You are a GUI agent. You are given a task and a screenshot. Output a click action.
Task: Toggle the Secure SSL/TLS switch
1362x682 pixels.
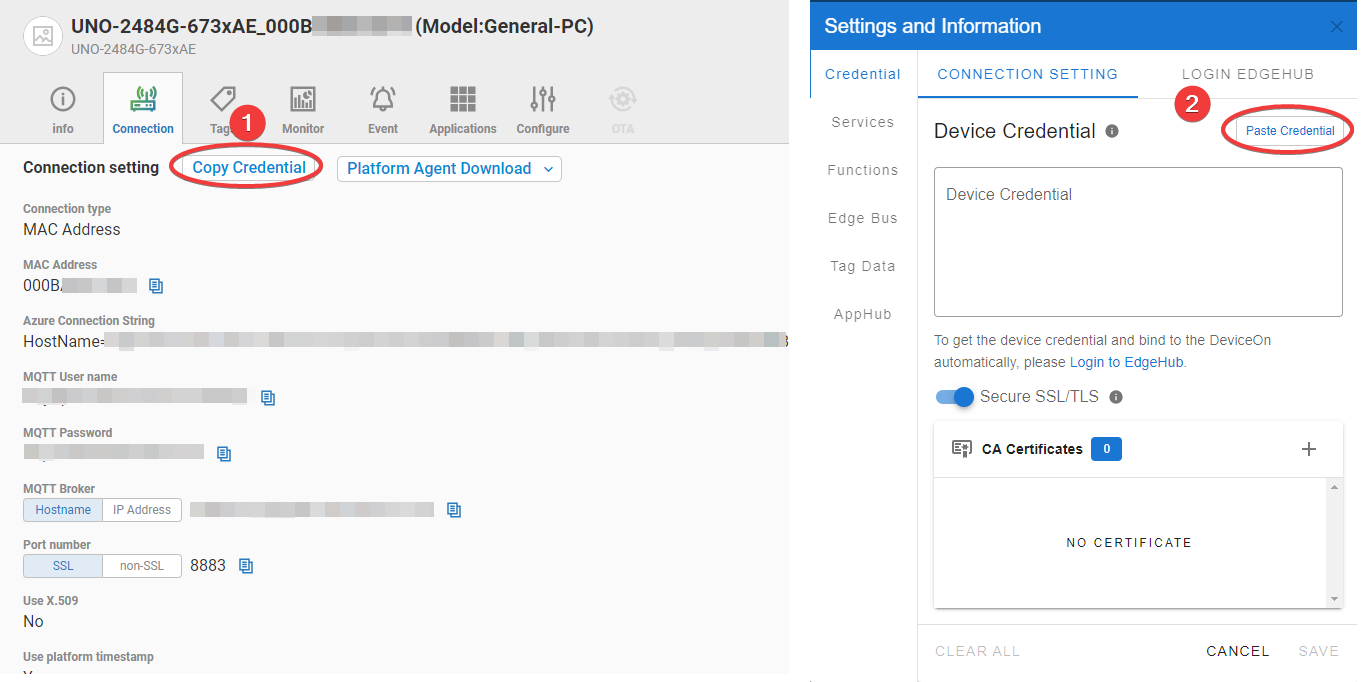point(955,397)
